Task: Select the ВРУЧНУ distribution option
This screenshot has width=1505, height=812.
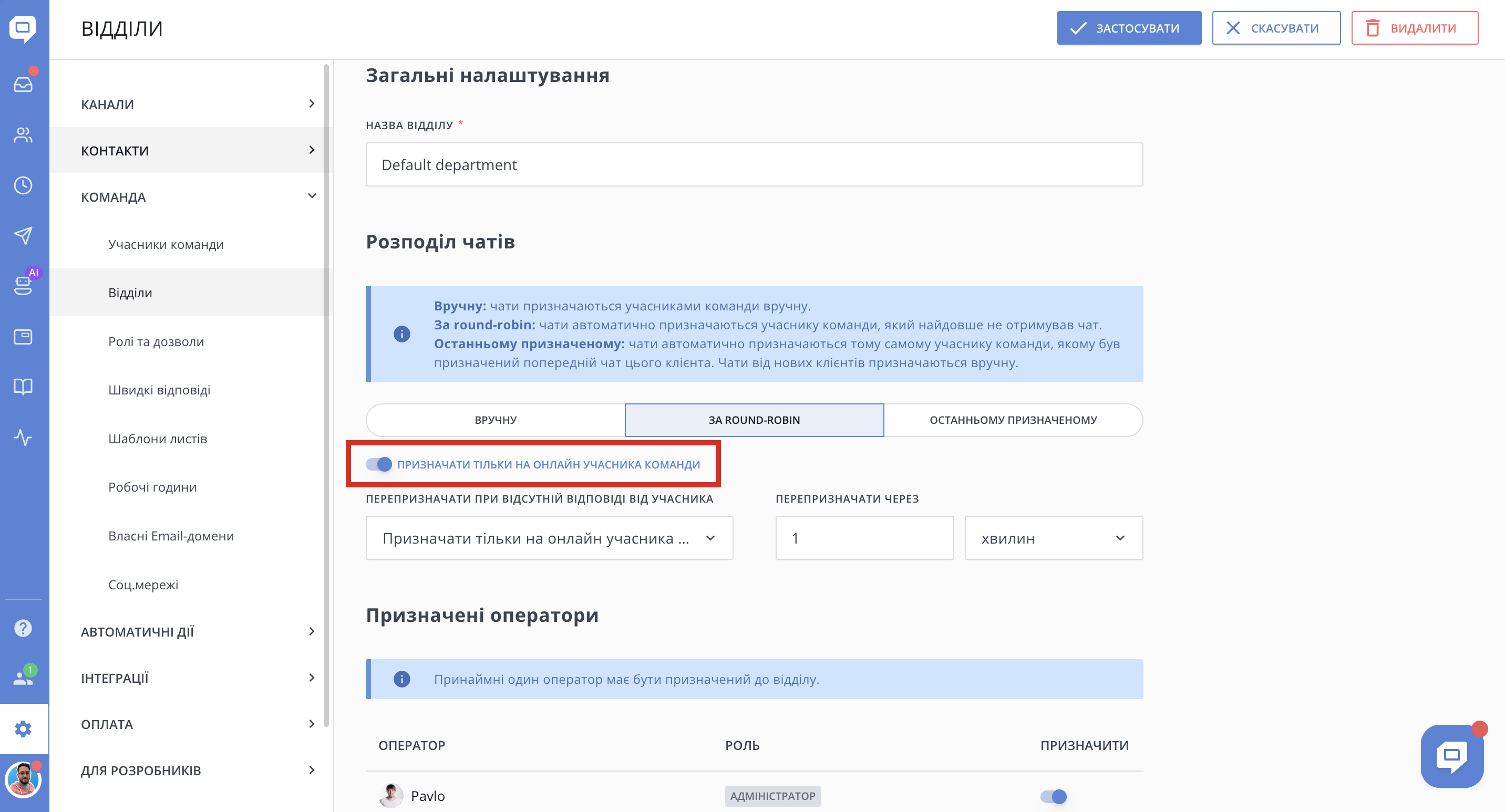Action: 496,420
